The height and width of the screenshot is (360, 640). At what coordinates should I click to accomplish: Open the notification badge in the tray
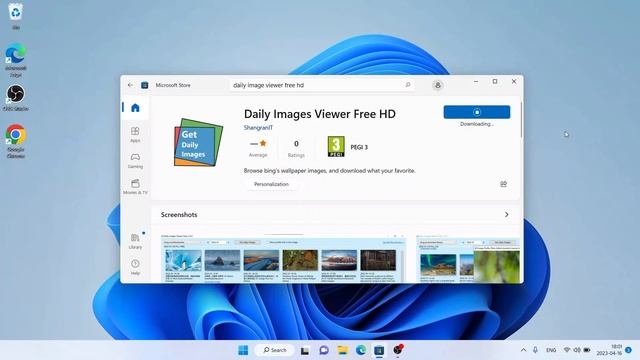pos(629,350)
